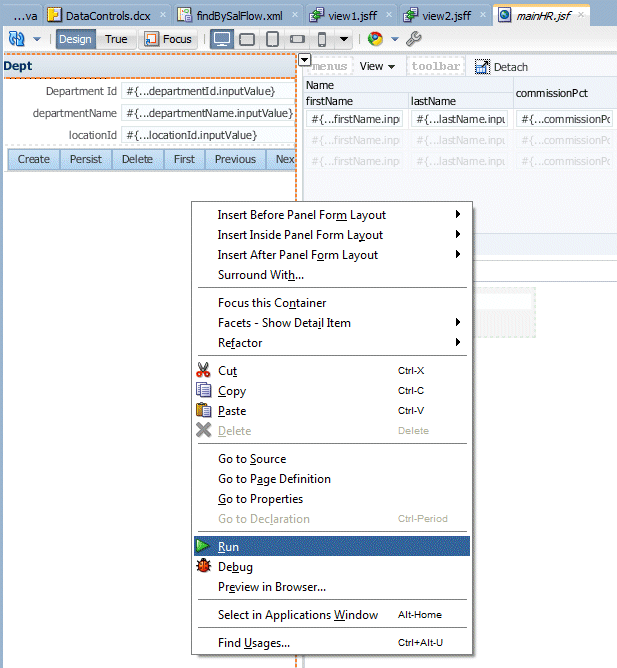Select the landscape tablet preview icon

tap(247, 39)
